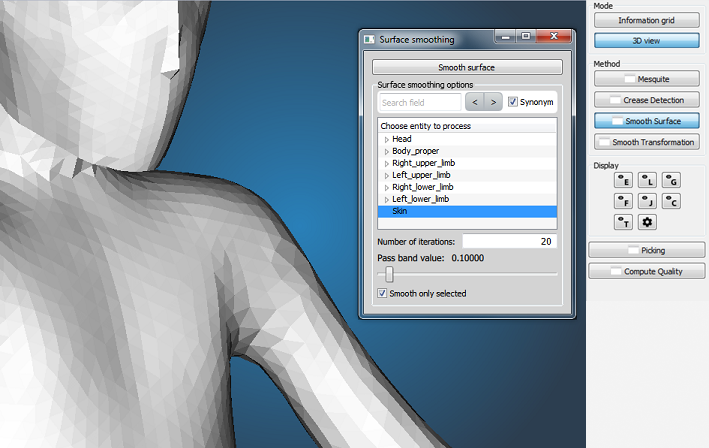Disable Smooth only selected checkbox
The width and height of the screenshot is (709, 448).
(x=382, y=293)
